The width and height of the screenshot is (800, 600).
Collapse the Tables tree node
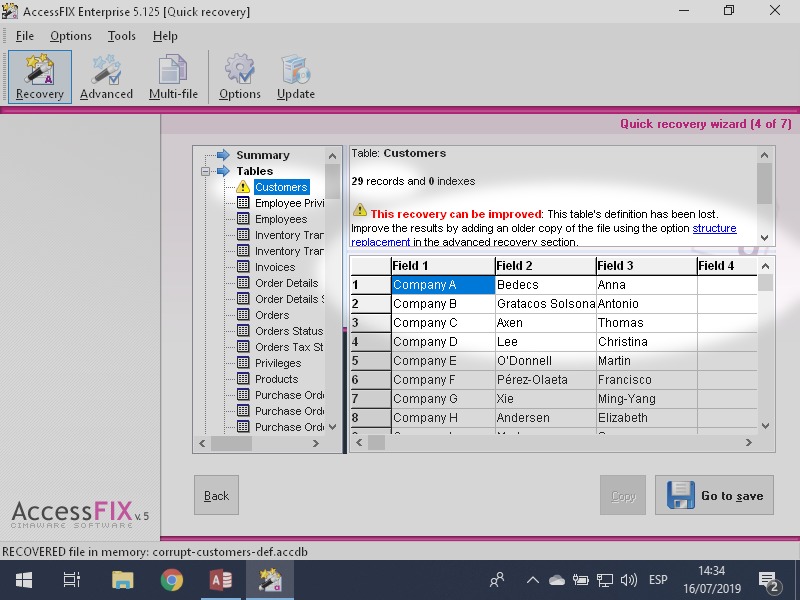point(205,171)
